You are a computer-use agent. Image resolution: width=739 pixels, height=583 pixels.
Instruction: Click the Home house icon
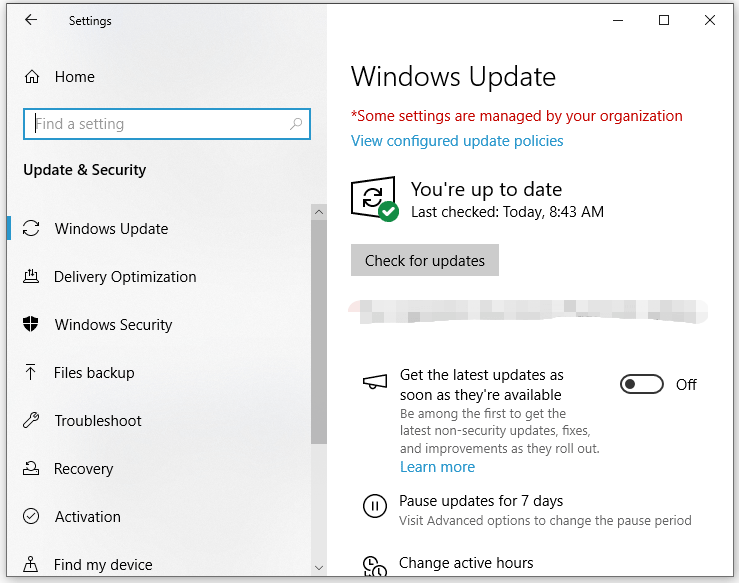[x=32, y=76]
